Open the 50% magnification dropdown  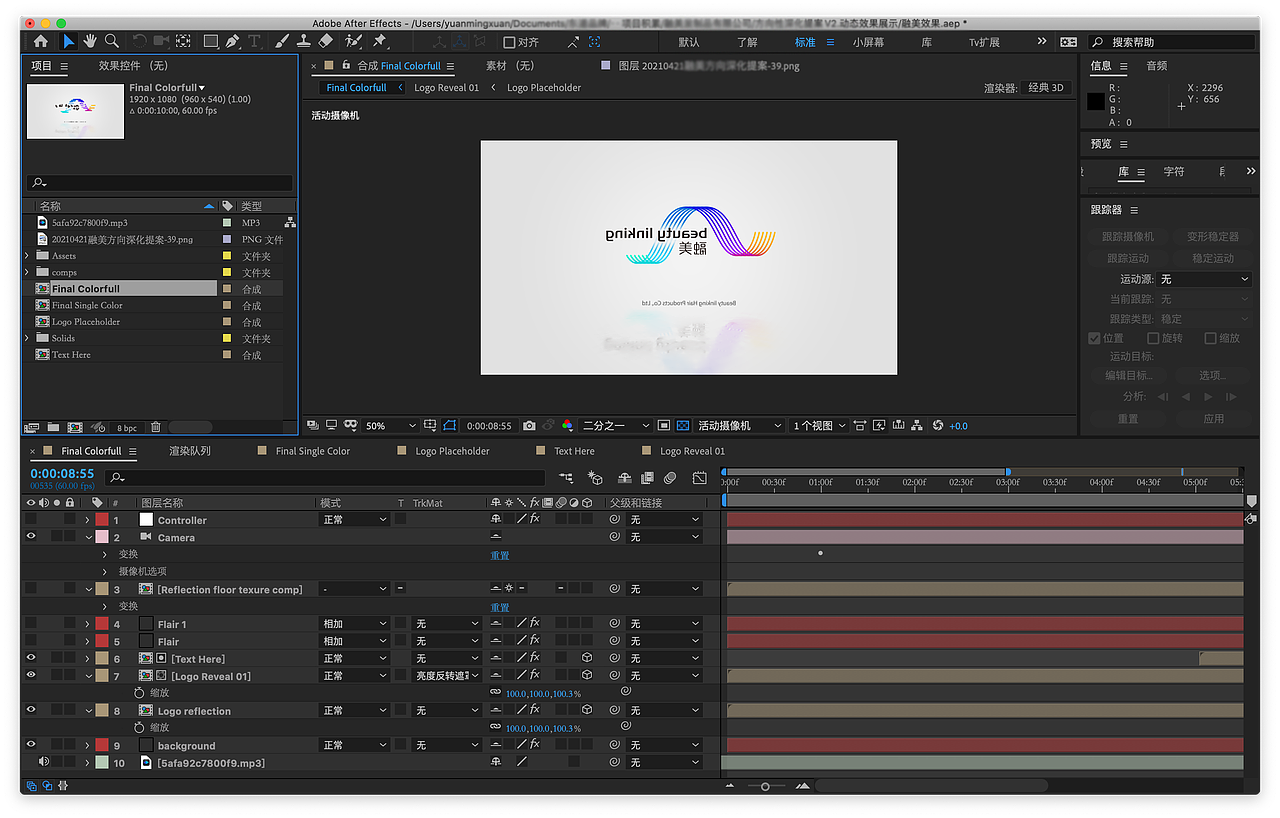389,425
